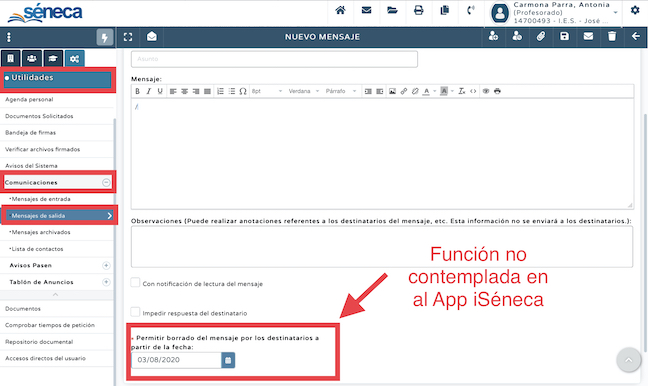Select the building (Centro) sidebar tab
The image size is (648, 386).
click(x=10, y=59)
